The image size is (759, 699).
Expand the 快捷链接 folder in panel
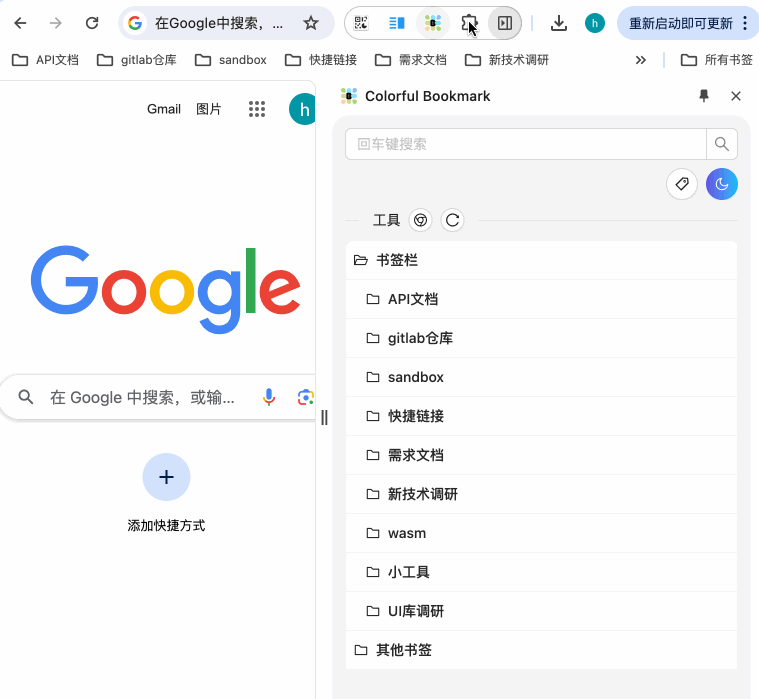tap(541, 416)
